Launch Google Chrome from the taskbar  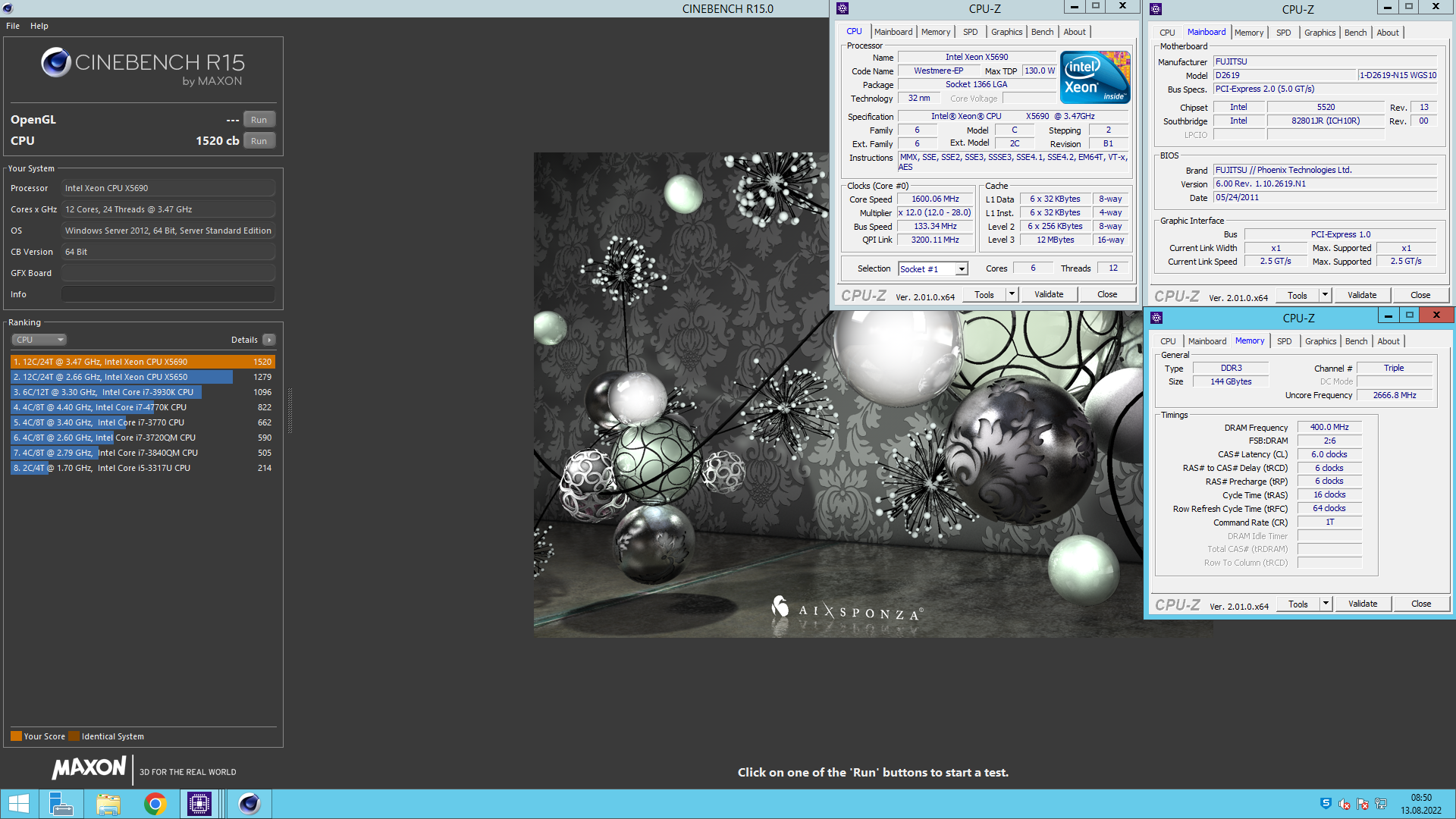click(155, 804)
